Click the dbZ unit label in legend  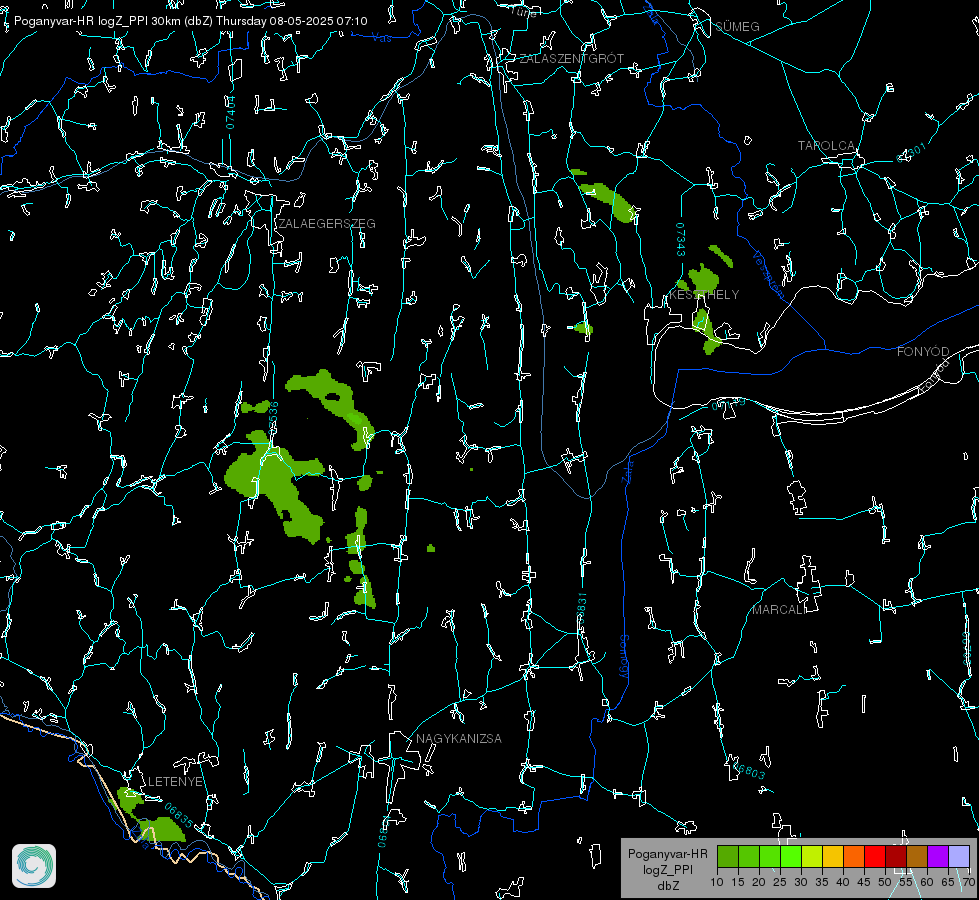667,886
